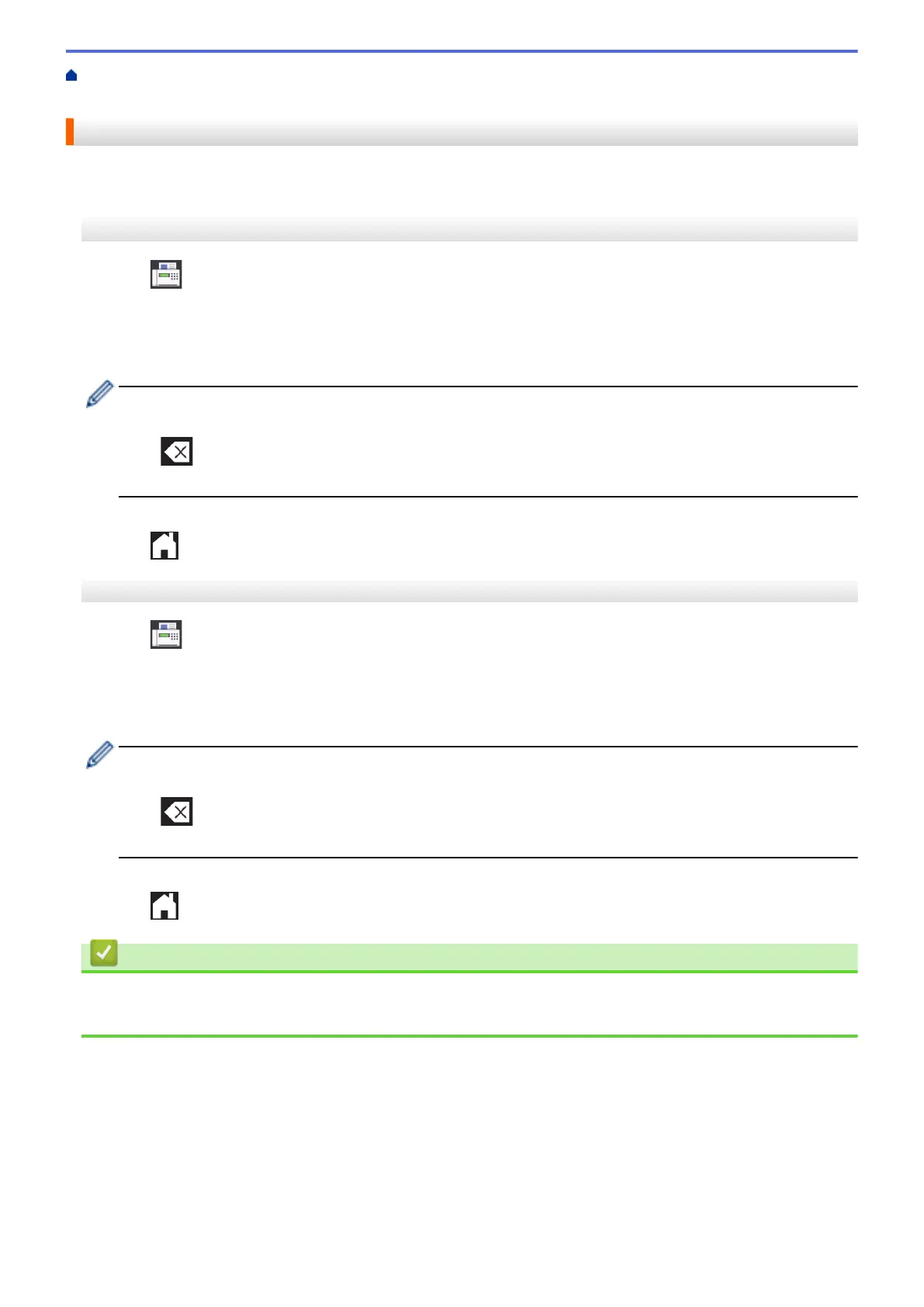This screenshot has height=1307, width=924.
Task: Click the blue pencil note icon in the upper section
Action: 99,394
